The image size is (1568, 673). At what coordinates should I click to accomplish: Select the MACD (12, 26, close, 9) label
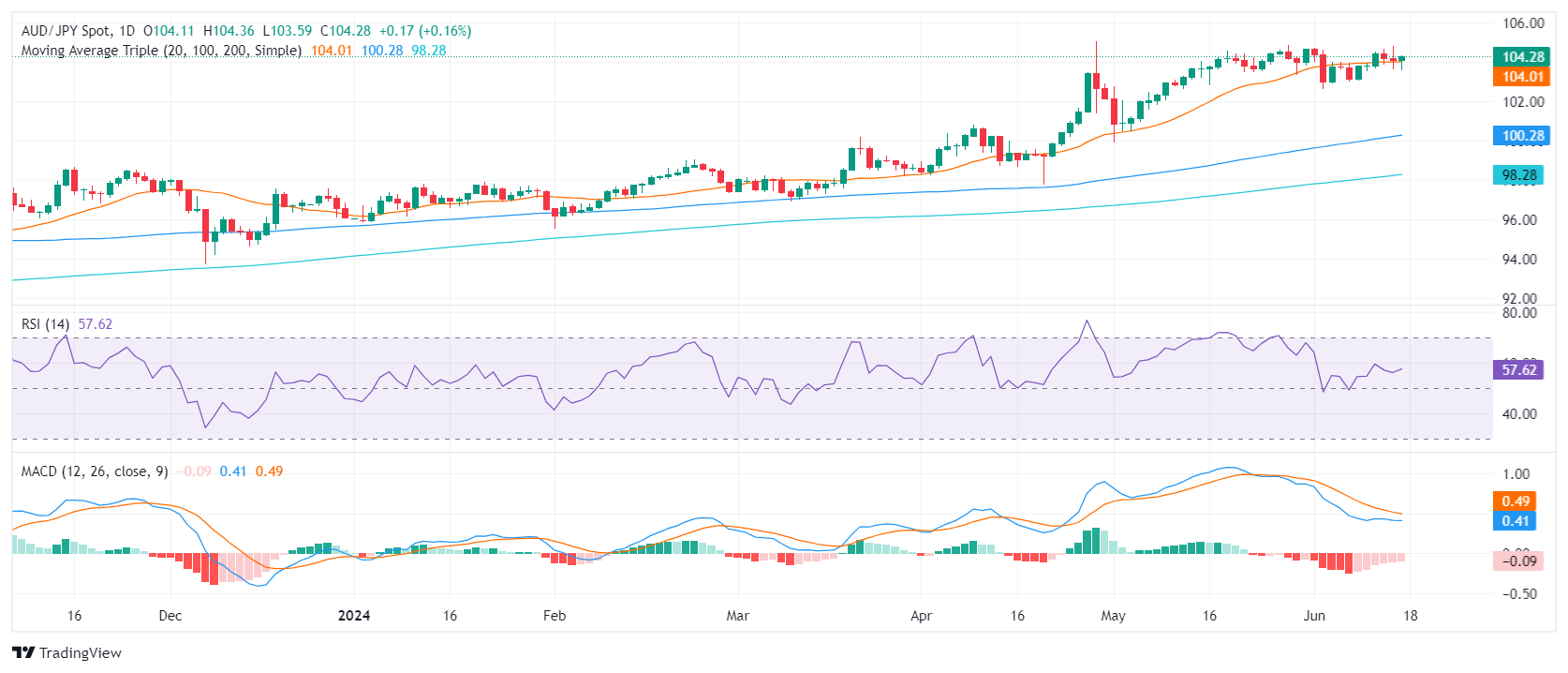95,471
